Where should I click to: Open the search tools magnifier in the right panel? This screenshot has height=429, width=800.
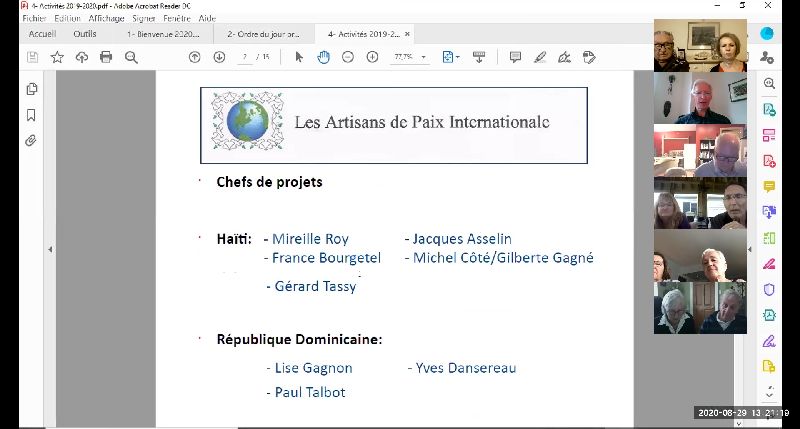point(769,83)
